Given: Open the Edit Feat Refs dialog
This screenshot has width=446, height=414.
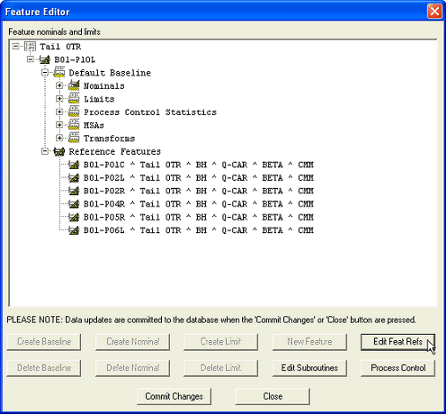Looking at the screenshot, I should pos(398,342).
